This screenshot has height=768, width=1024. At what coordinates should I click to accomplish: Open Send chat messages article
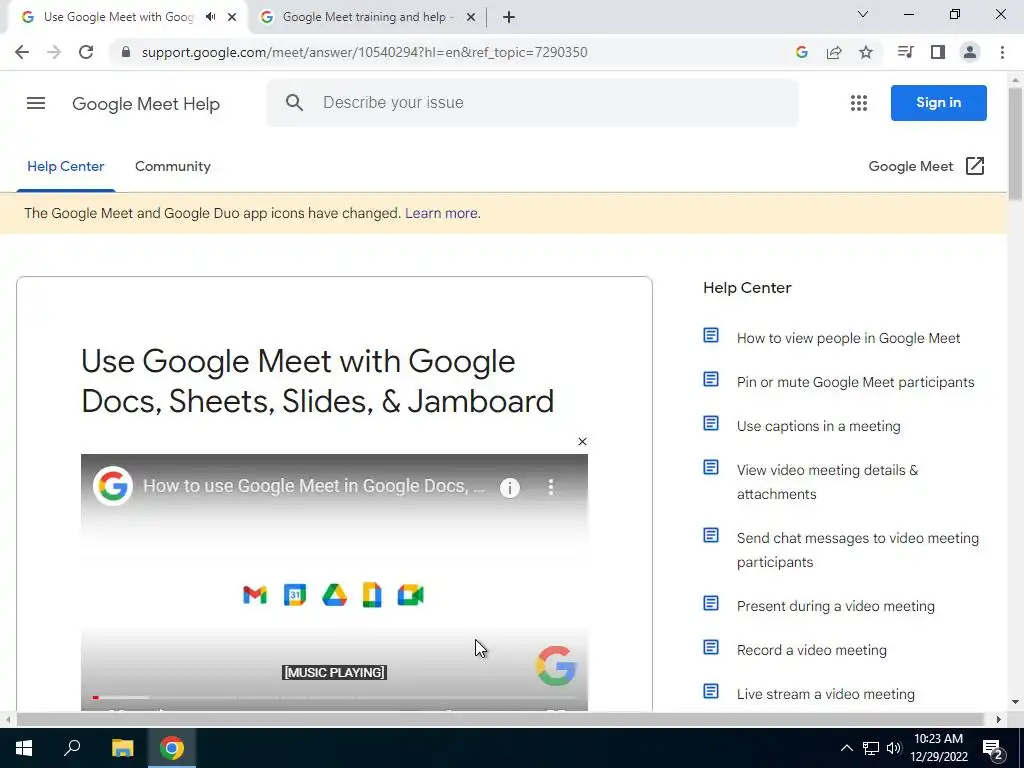click(x=857, y=550)
